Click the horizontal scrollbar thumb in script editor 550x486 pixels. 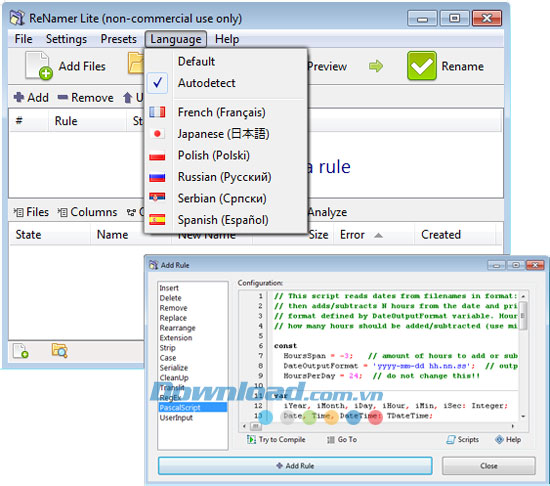click(255, 426)
